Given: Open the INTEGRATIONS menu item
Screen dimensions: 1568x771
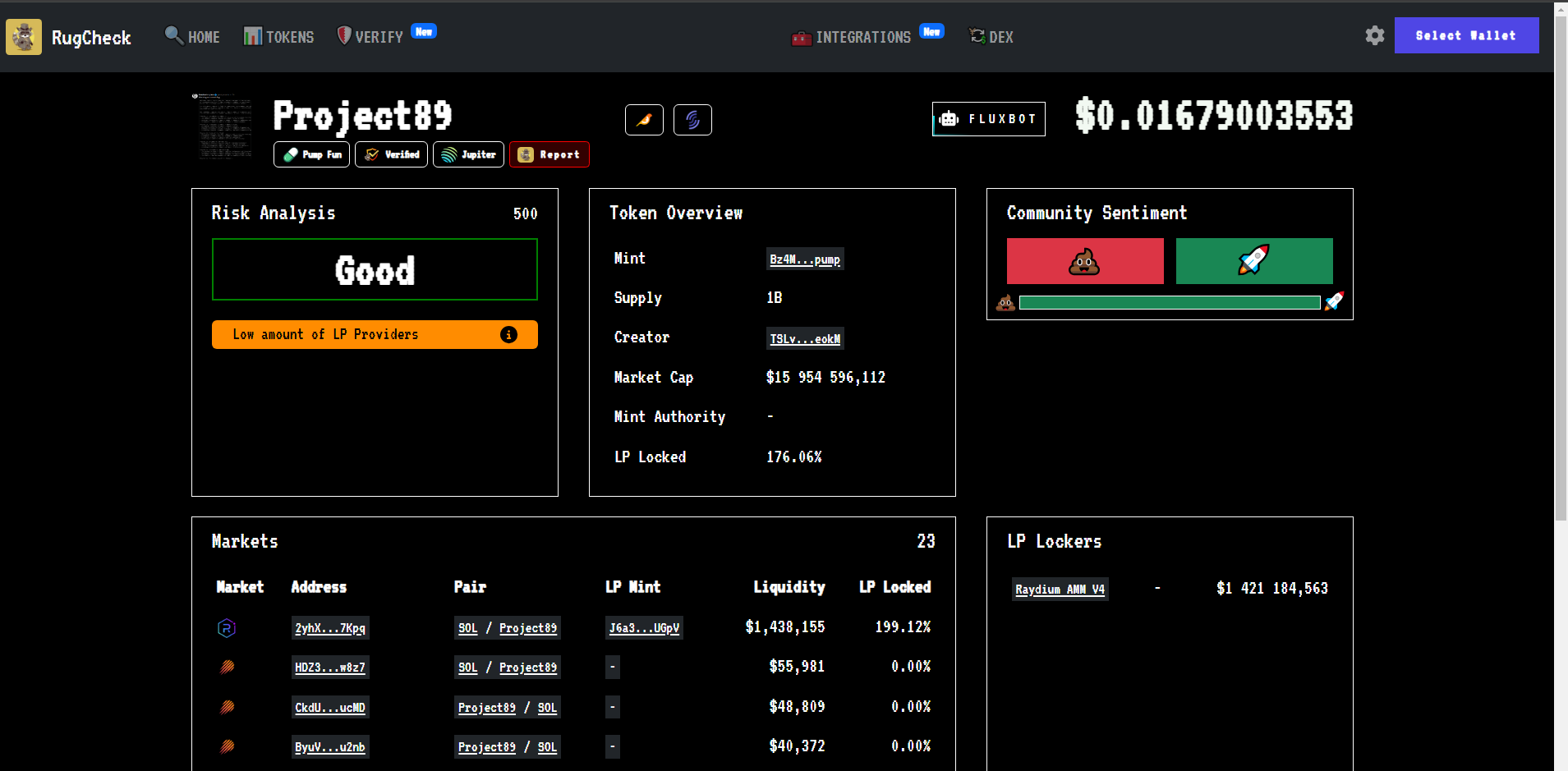Looking at the screenshot, I should coord(851,37).
